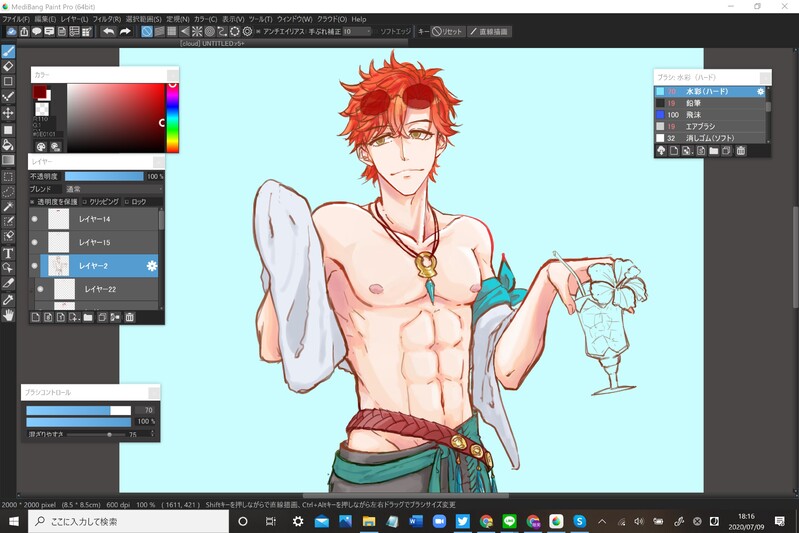Switch to the [cloud] UNTITLED document tab
This screenshot has height=533, width=799.
click(212, 44)
